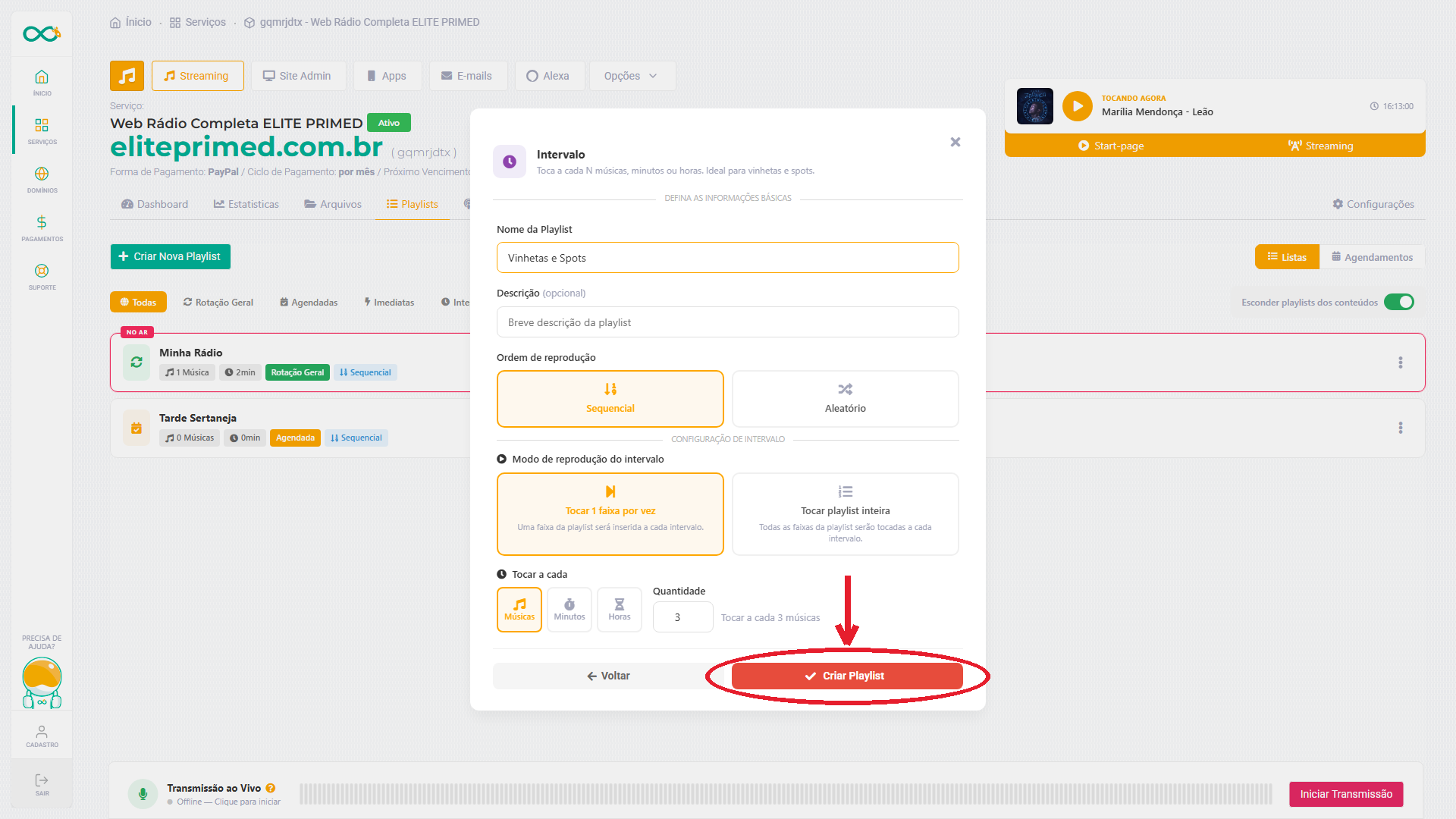Click the Sair logout icon
This screenshot has height=819, width=1456.
(42, 784)
